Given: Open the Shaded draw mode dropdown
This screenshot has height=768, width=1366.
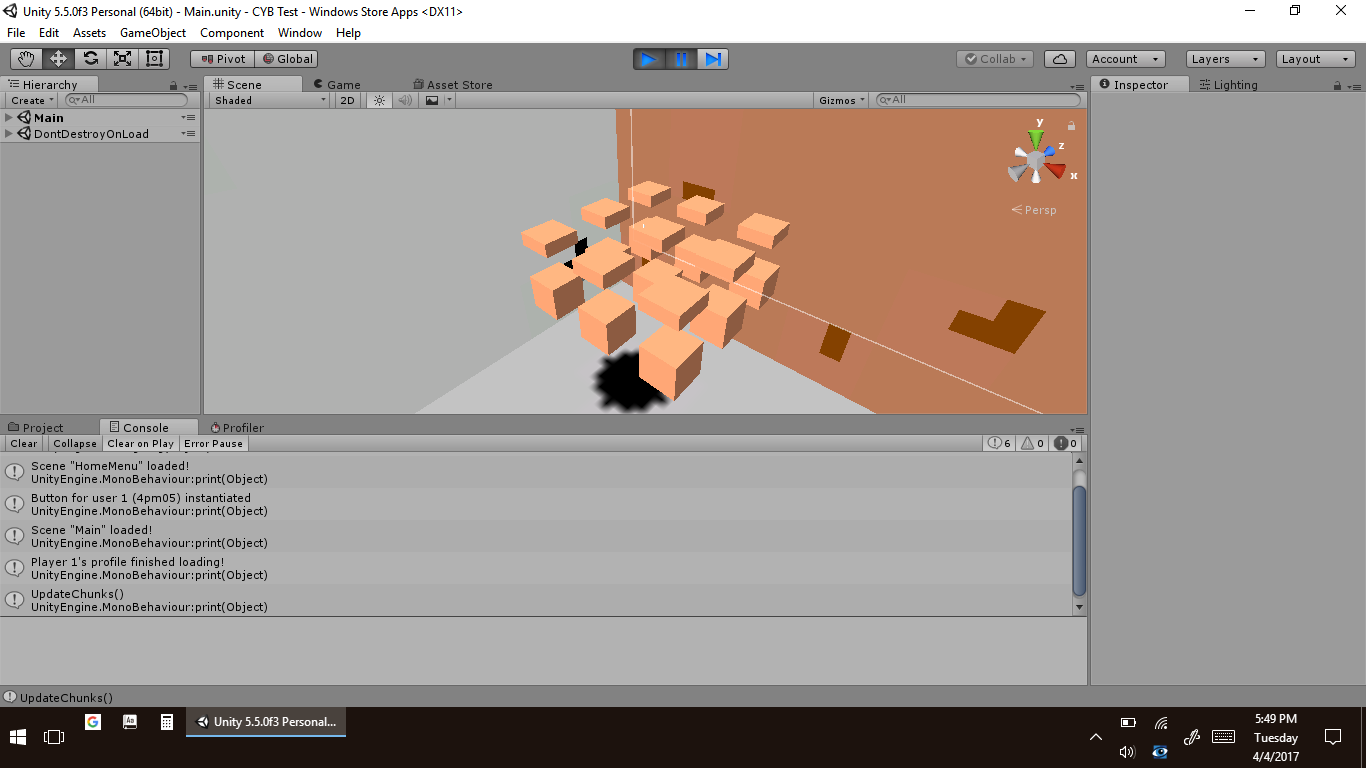Looking at the screenshot, I should [270, 100].
